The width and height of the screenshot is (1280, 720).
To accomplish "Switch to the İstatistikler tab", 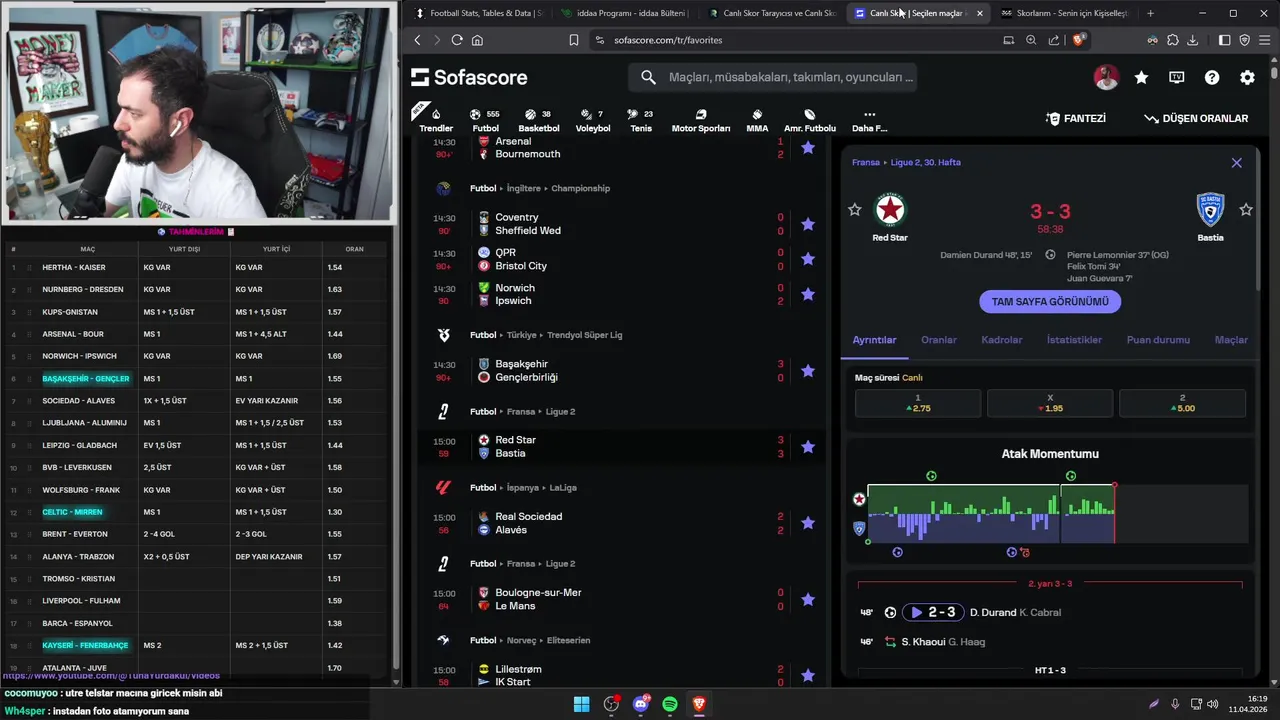I will pyautogui.click(x=1074, y=340).
